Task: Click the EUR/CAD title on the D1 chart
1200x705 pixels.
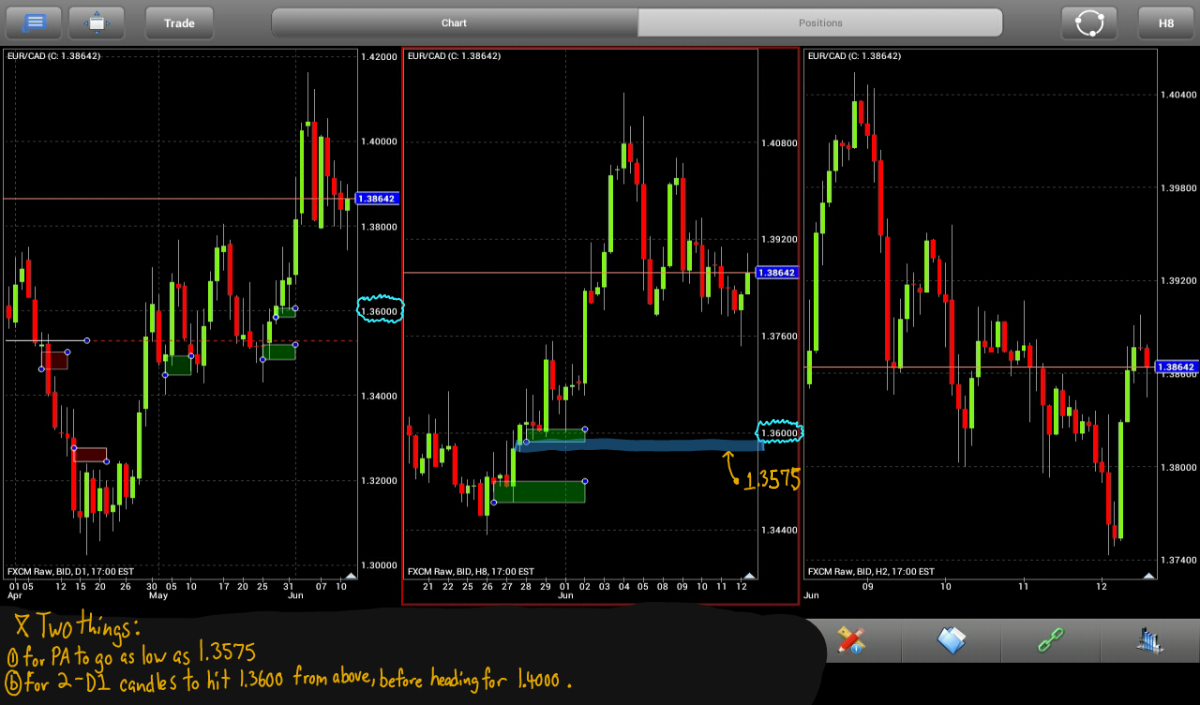Action: [x=53, y=56]
